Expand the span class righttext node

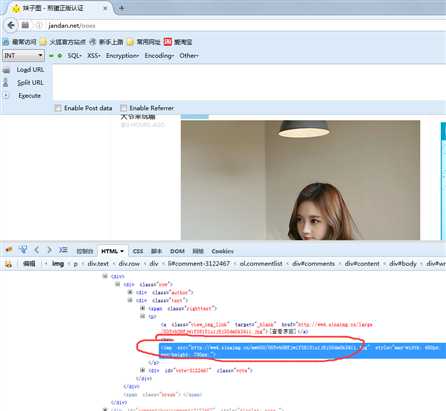(142, 308)
